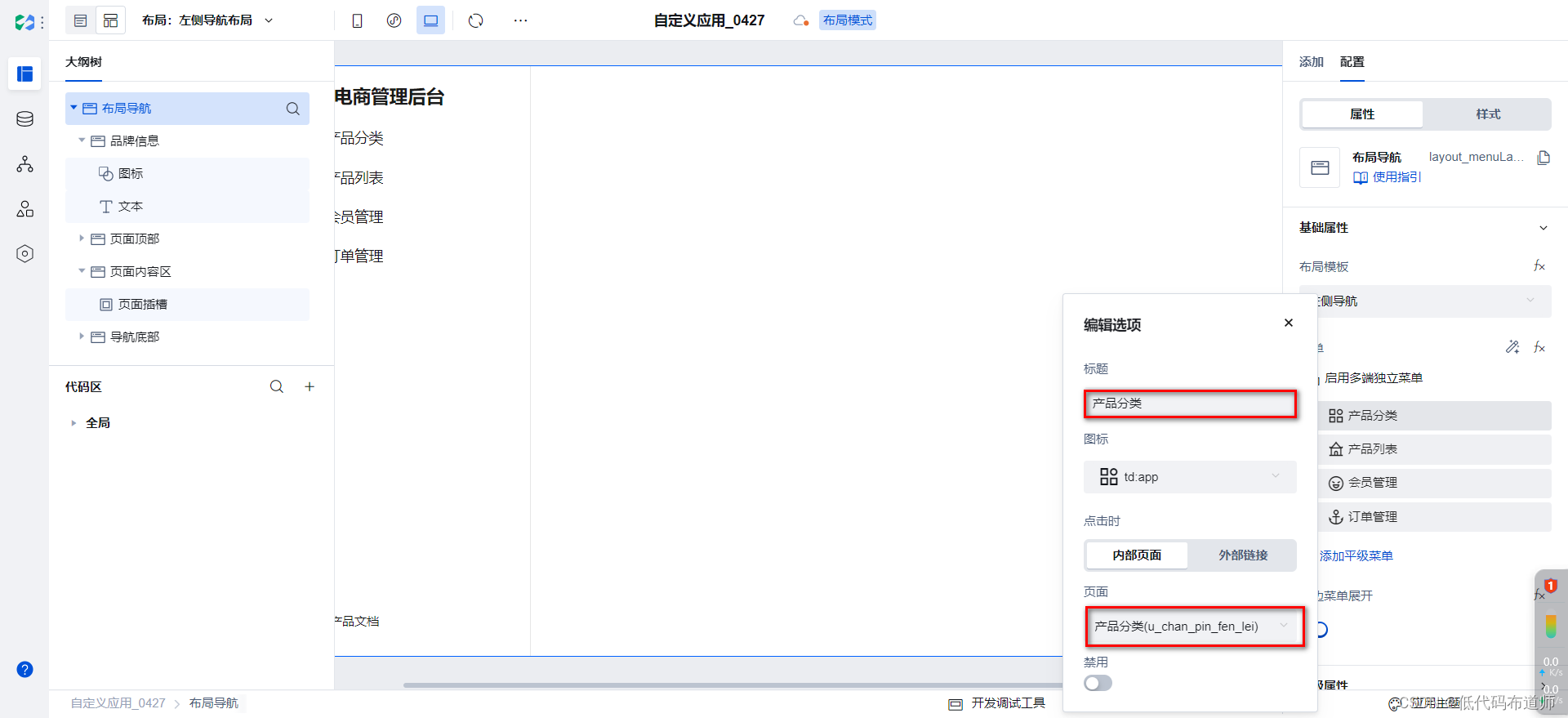Open the page design sidebar icon

[24, 74]
